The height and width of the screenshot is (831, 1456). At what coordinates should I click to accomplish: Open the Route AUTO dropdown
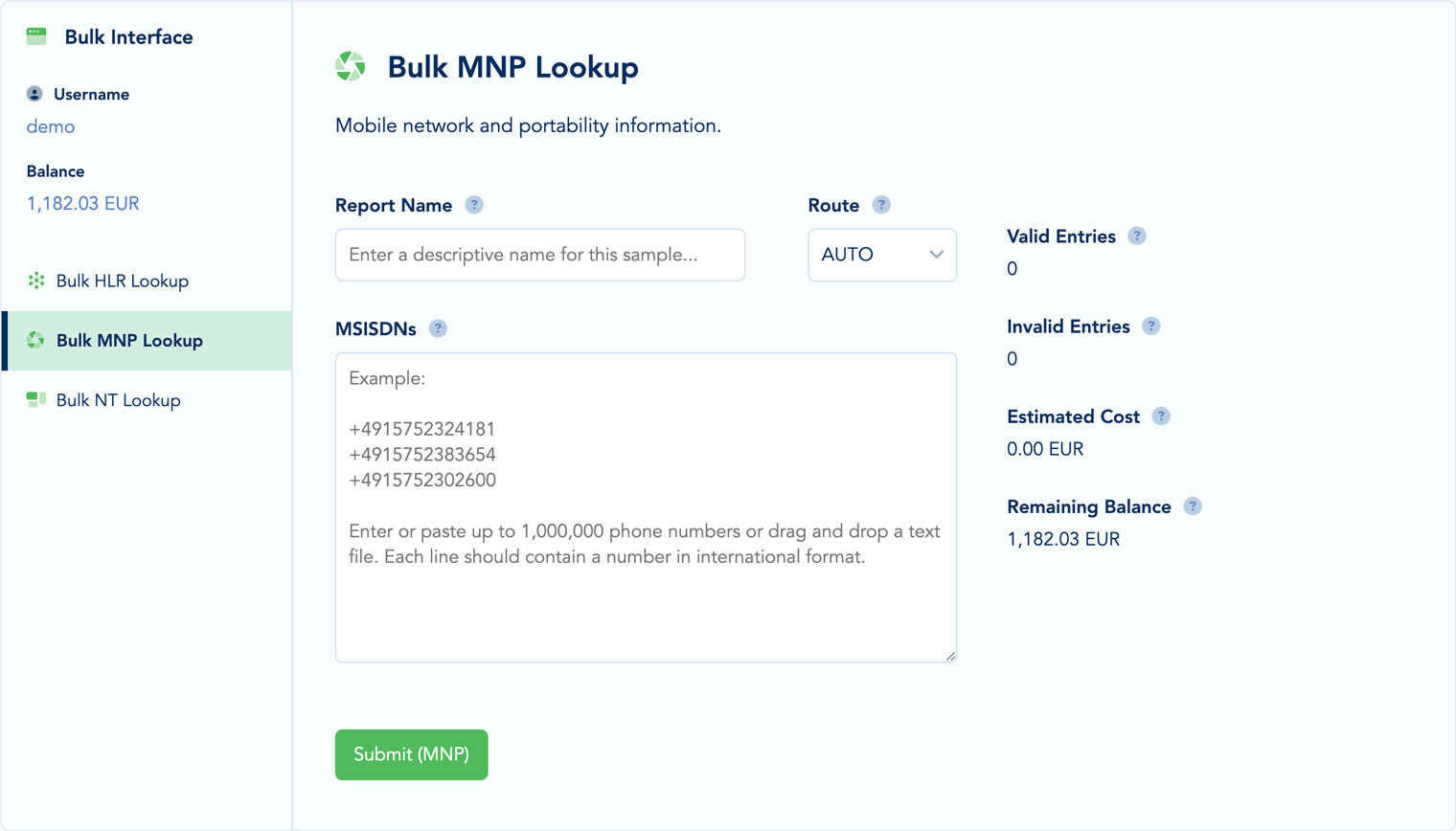[881, 255]
